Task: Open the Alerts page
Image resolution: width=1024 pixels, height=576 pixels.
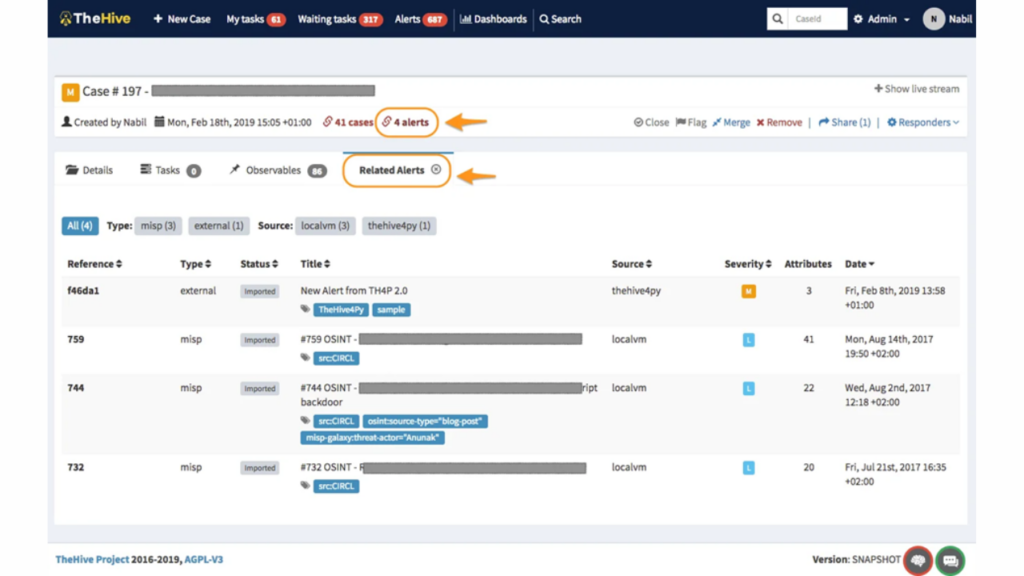Action: (x=420, y=19)
